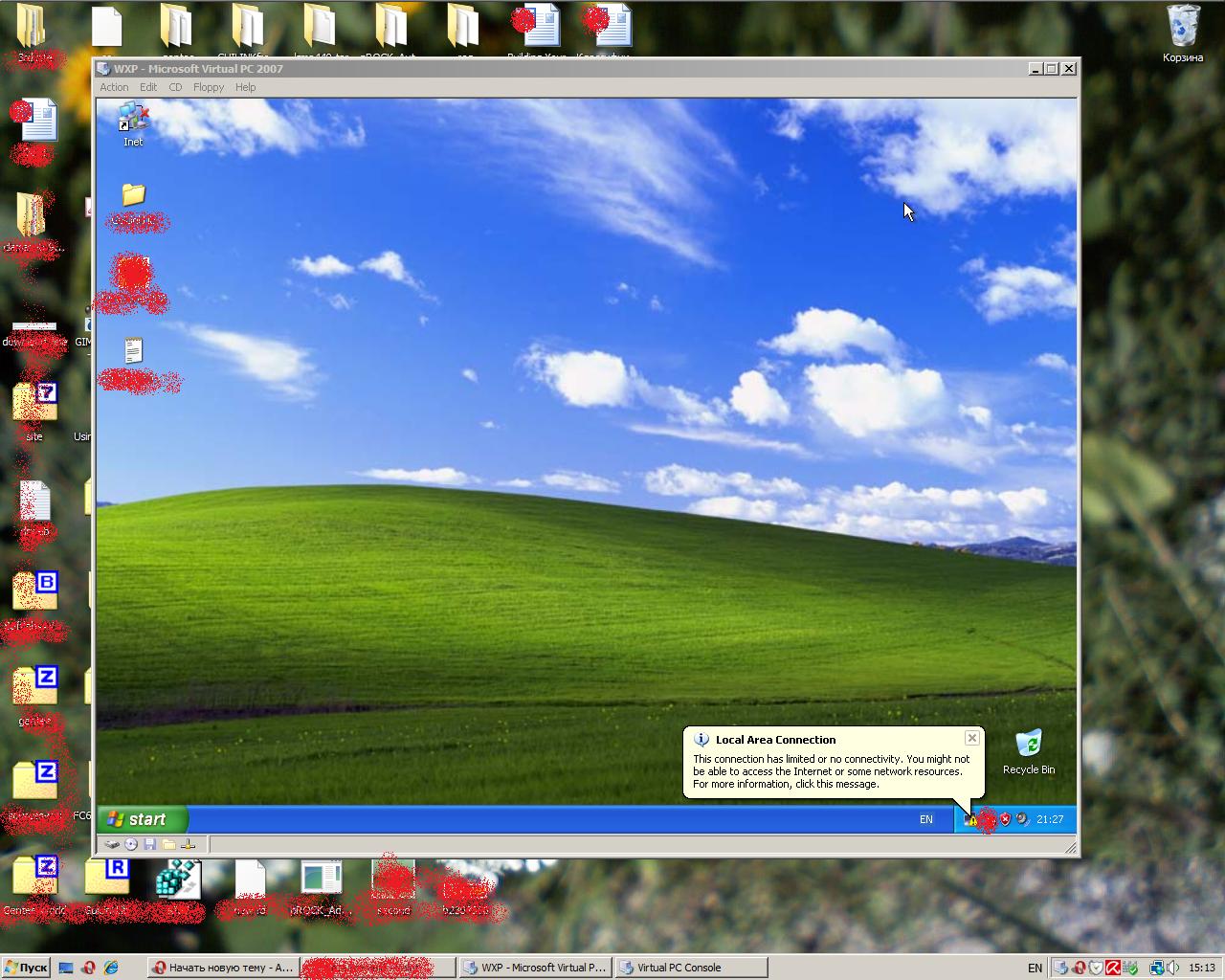Select the Recycle Bin on the guest desktop
The width and height of the screenshot is (1225, 980).
(x=1029, y=752)
